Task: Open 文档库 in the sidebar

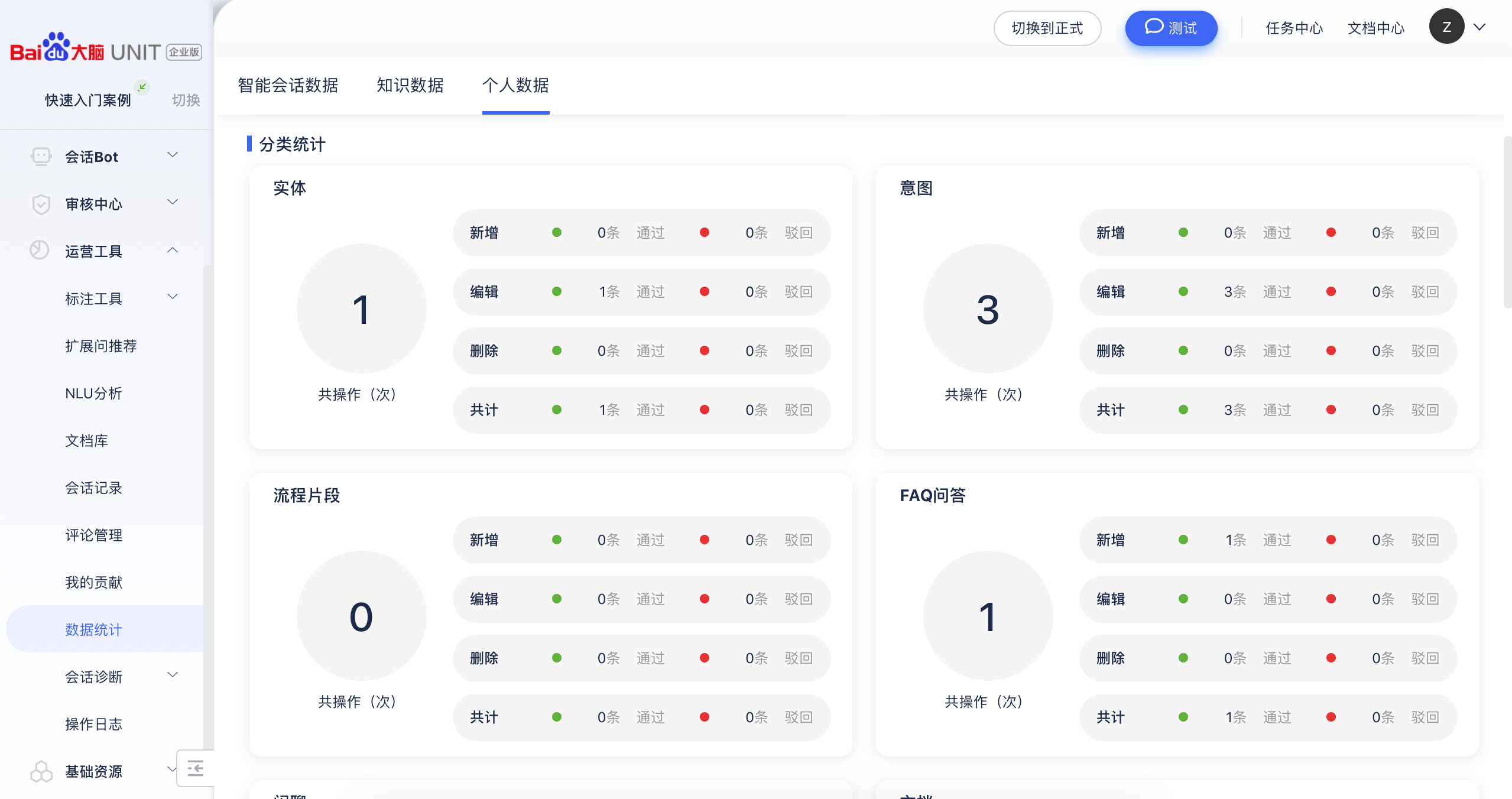Action: point(87,440)
